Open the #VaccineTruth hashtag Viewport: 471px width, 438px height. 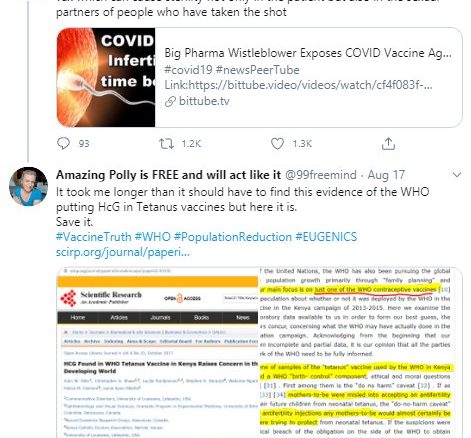tap(94, 237)
